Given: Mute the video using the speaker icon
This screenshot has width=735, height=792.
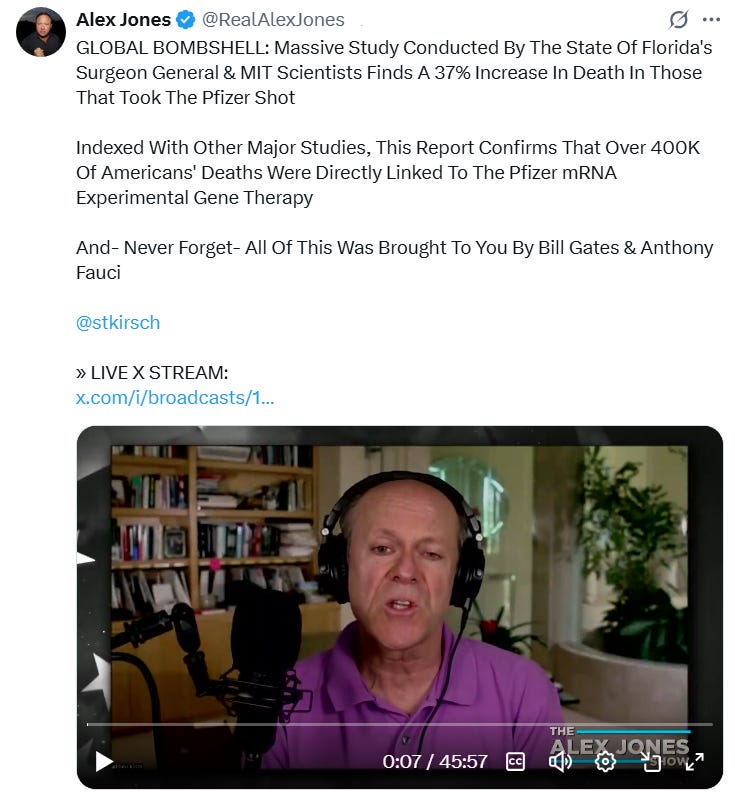Looking at the screenshot, I should [x=560, y=761].
